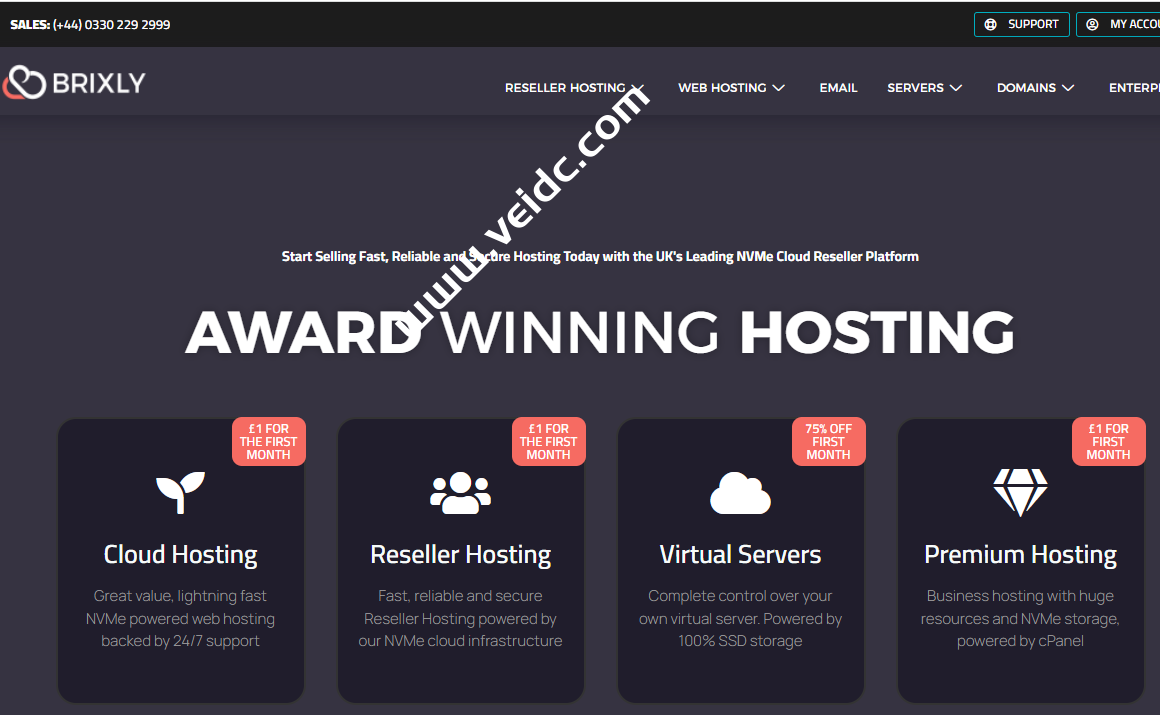Open the Reseller Hosting card title

[x=460, y=554]
